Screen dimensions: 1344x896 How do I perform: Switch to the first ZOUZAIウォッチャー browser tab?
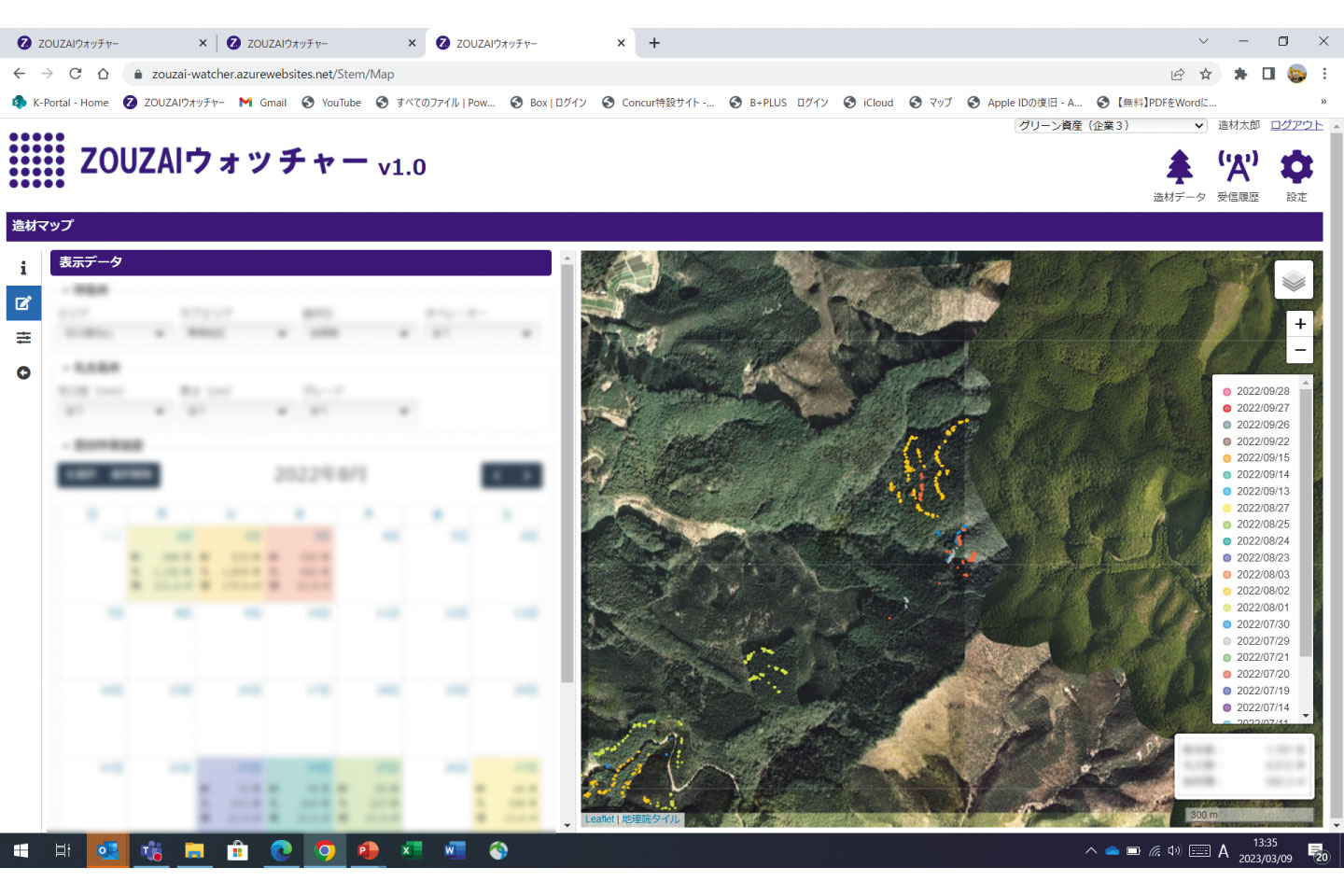pos(112,43)
